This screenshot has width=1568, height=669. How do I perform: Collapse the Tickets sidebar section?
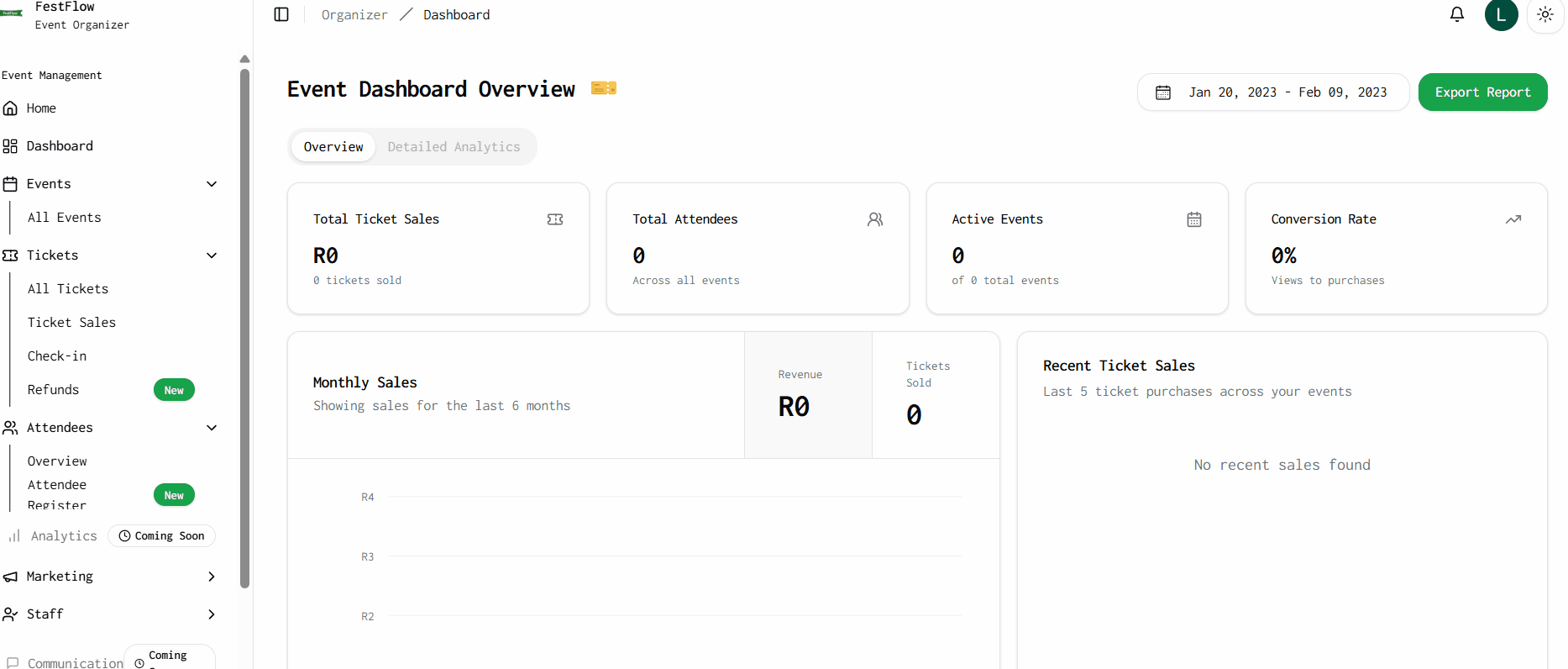[212, 255]
